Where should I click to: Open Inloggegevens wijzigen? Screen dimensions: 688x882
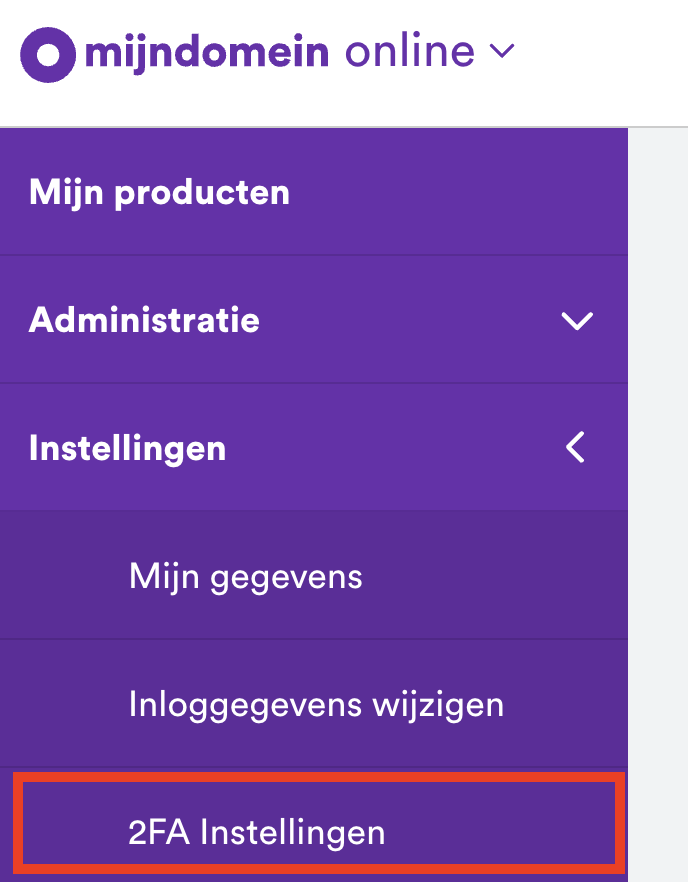316,705
